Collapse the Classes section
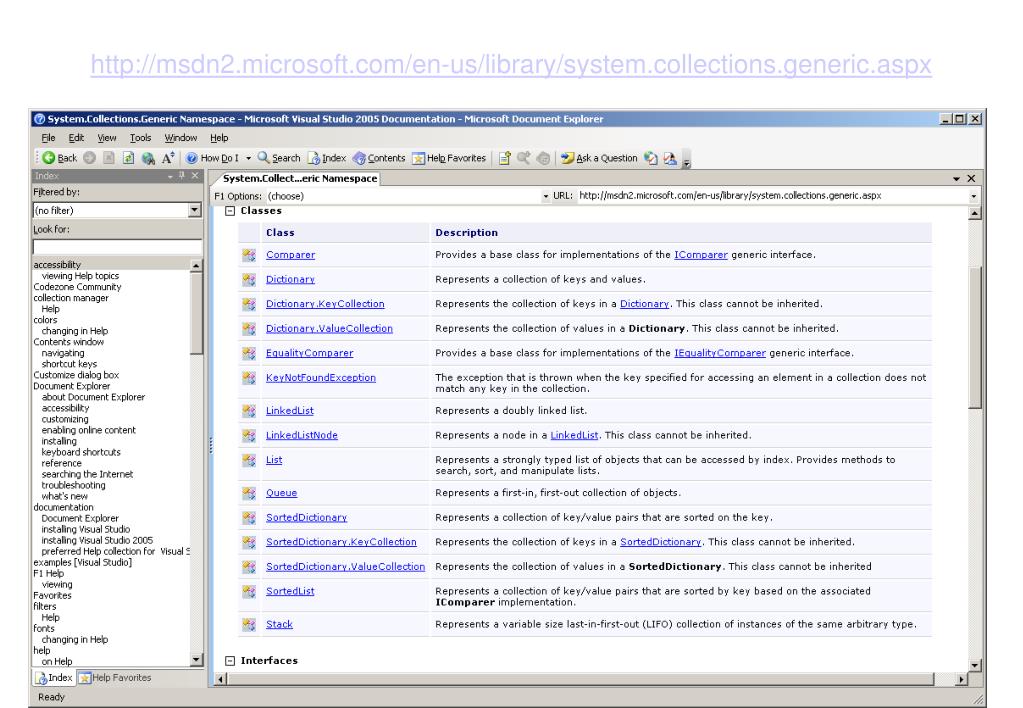 pyautogui.click(x=230, y=211)
